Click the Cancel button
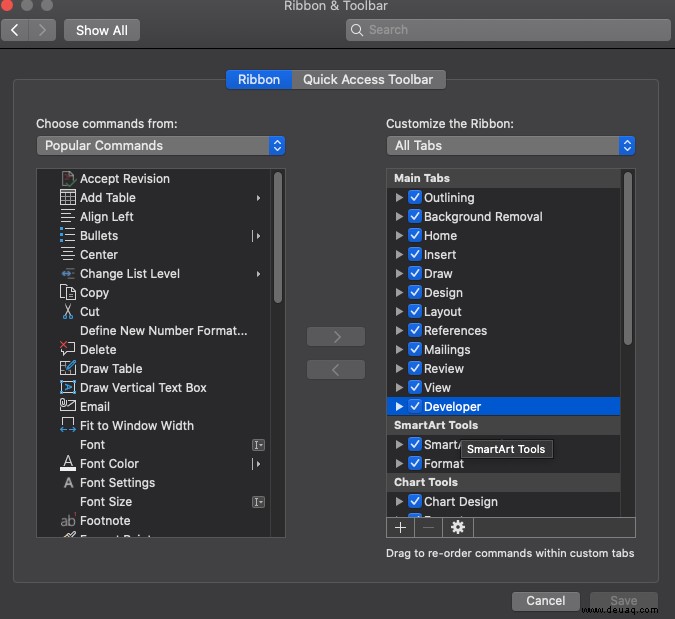675x619 pixels. pyautogui.click(x=545, y=600)
